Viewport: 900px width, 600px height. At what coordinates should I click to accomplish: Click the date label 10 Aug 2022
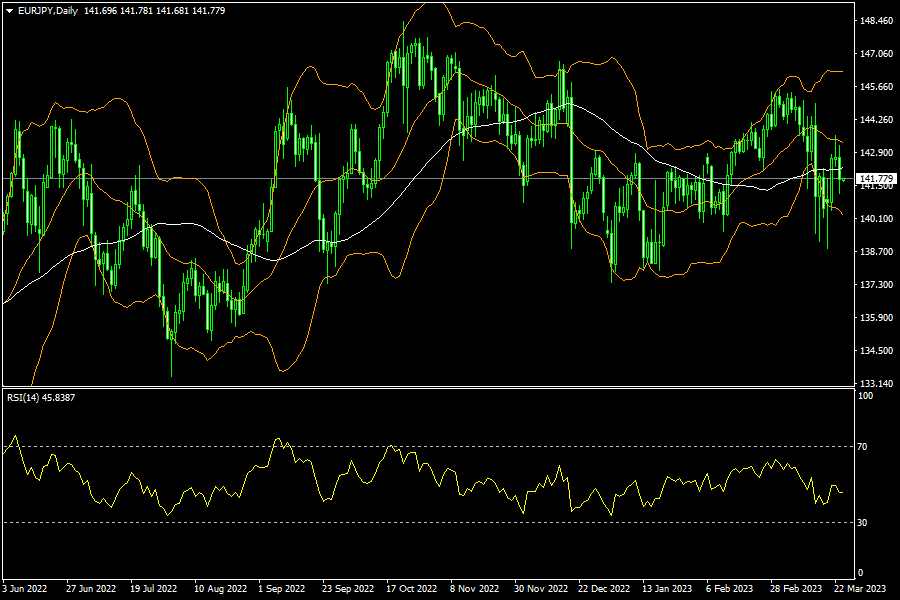220,589
